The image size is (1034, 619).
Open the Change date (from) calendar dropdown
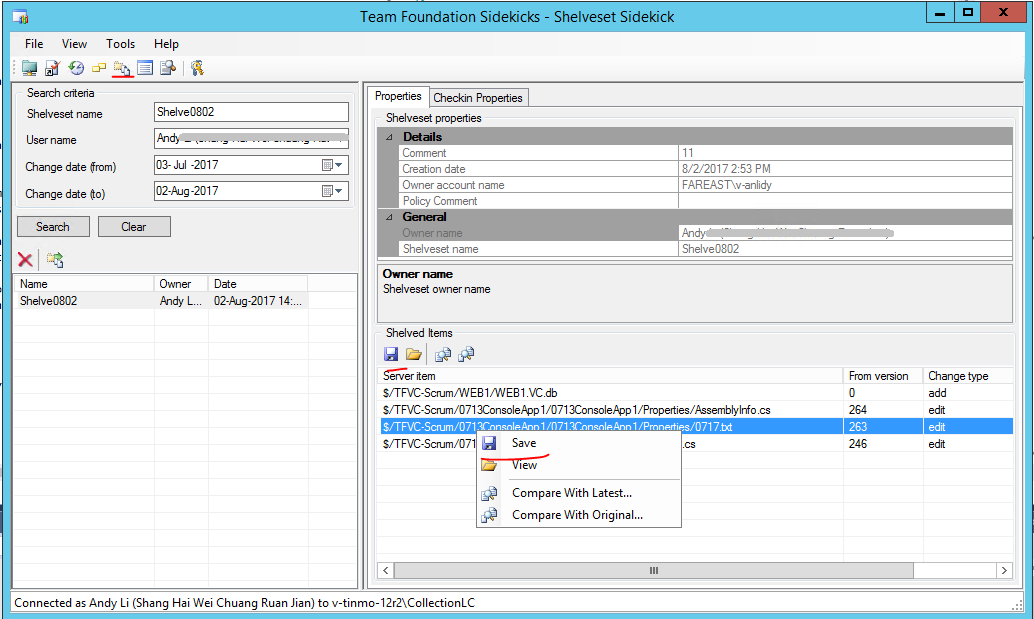point(332,165)
